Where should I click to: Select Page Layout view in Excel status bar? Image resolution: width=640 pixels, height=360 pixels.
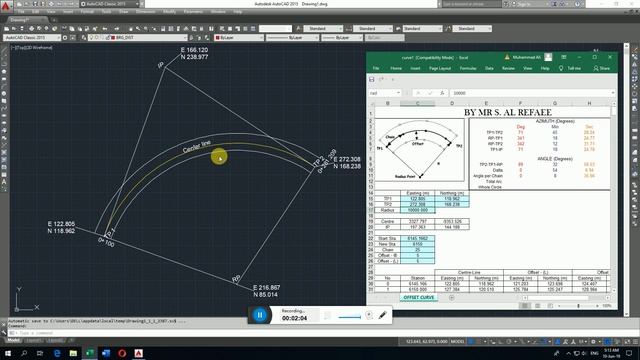538,306
